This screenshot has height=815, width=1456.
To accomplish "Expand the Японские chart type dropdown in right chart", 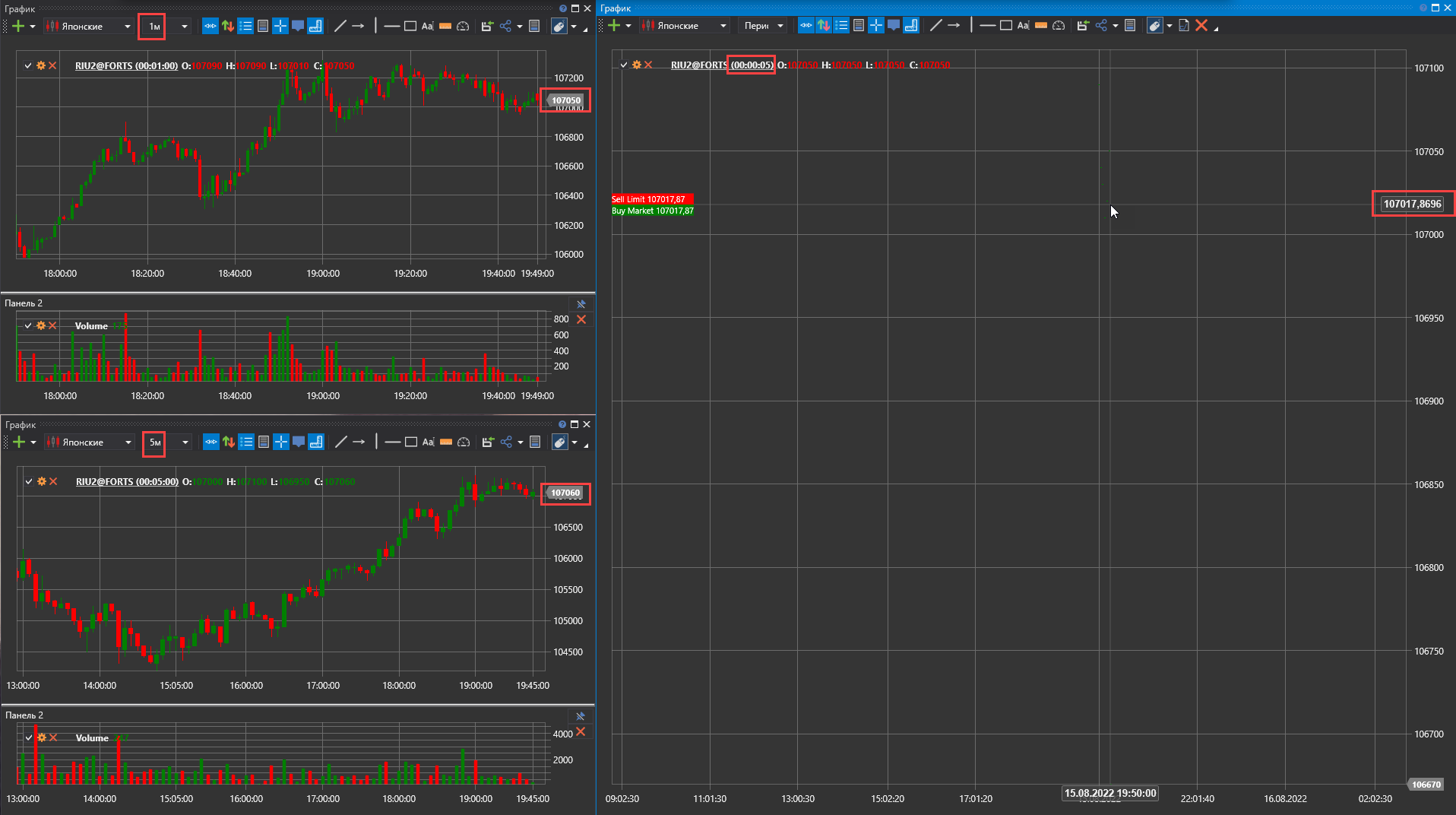I will click(x=723, y=26).
